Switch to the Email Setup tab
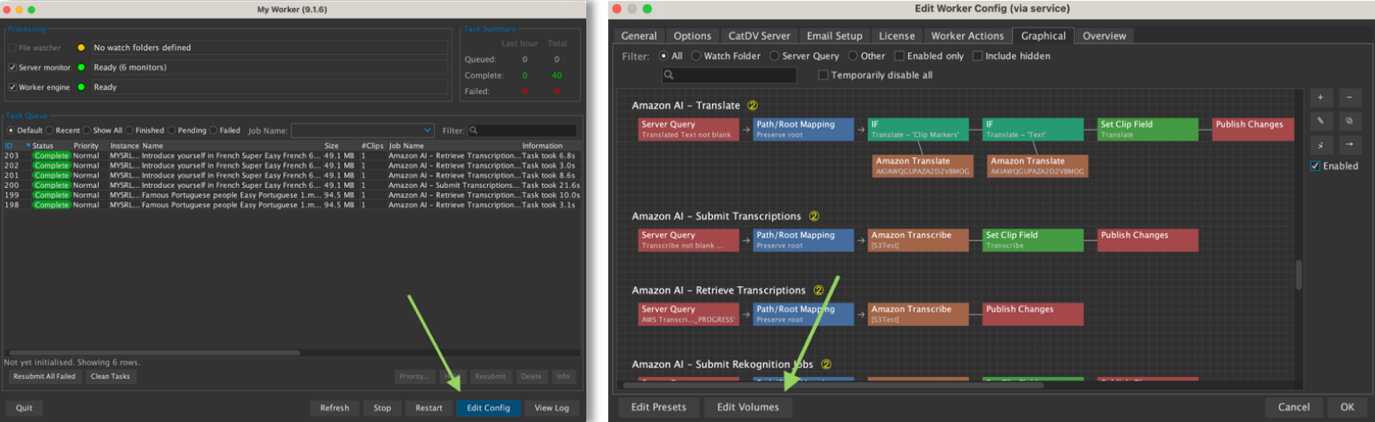The width and height of the screenshot is (1375, 422). [x=834, y=36]
